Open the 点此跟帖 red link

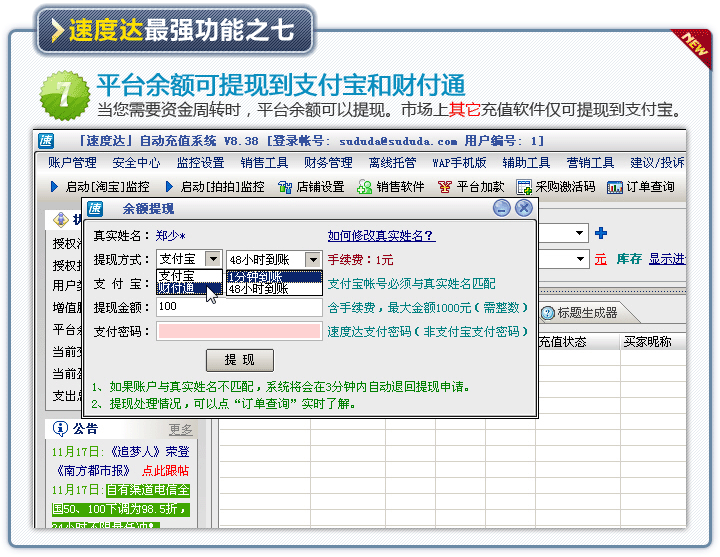pyautogui.click(x=165, y=471)
